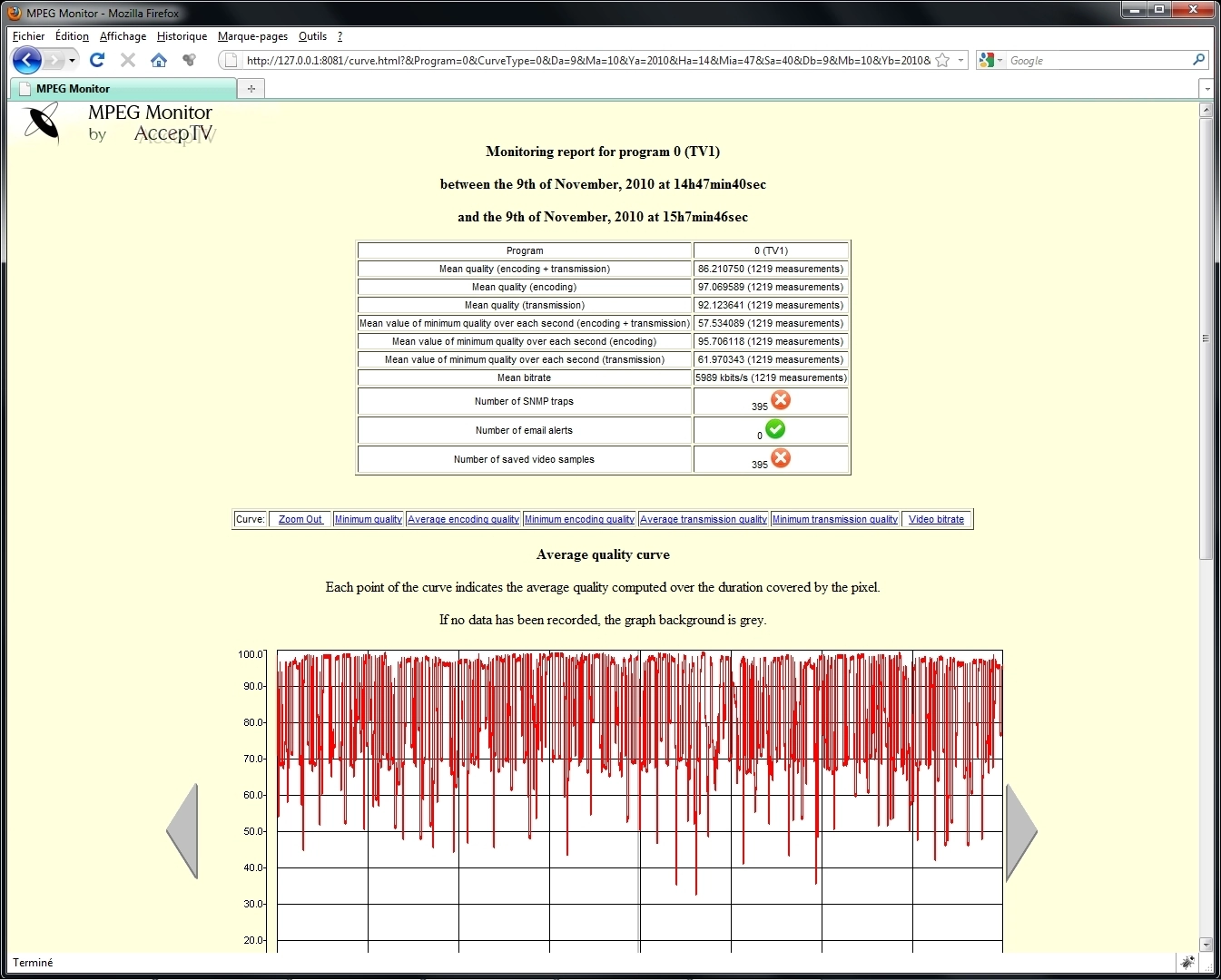Click the 'Average quality curve' heading
Image resolution: width=1221 pixels, height=980 pixels.
click(603, 554)
